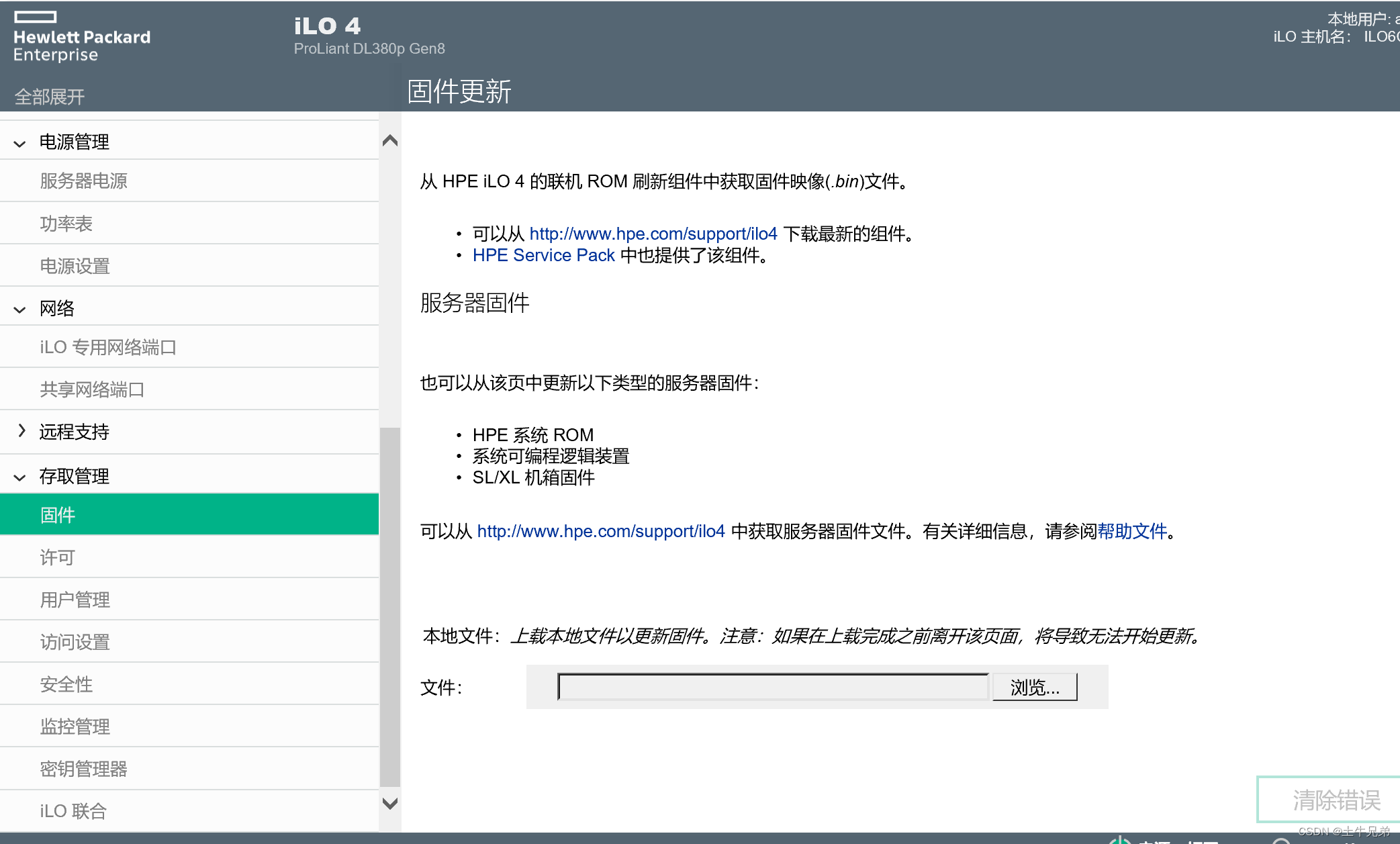The width and height of the screenshot is (1400, 844).
Task: Click the sidebar scroll-up arrow
Action: (390, 140)
